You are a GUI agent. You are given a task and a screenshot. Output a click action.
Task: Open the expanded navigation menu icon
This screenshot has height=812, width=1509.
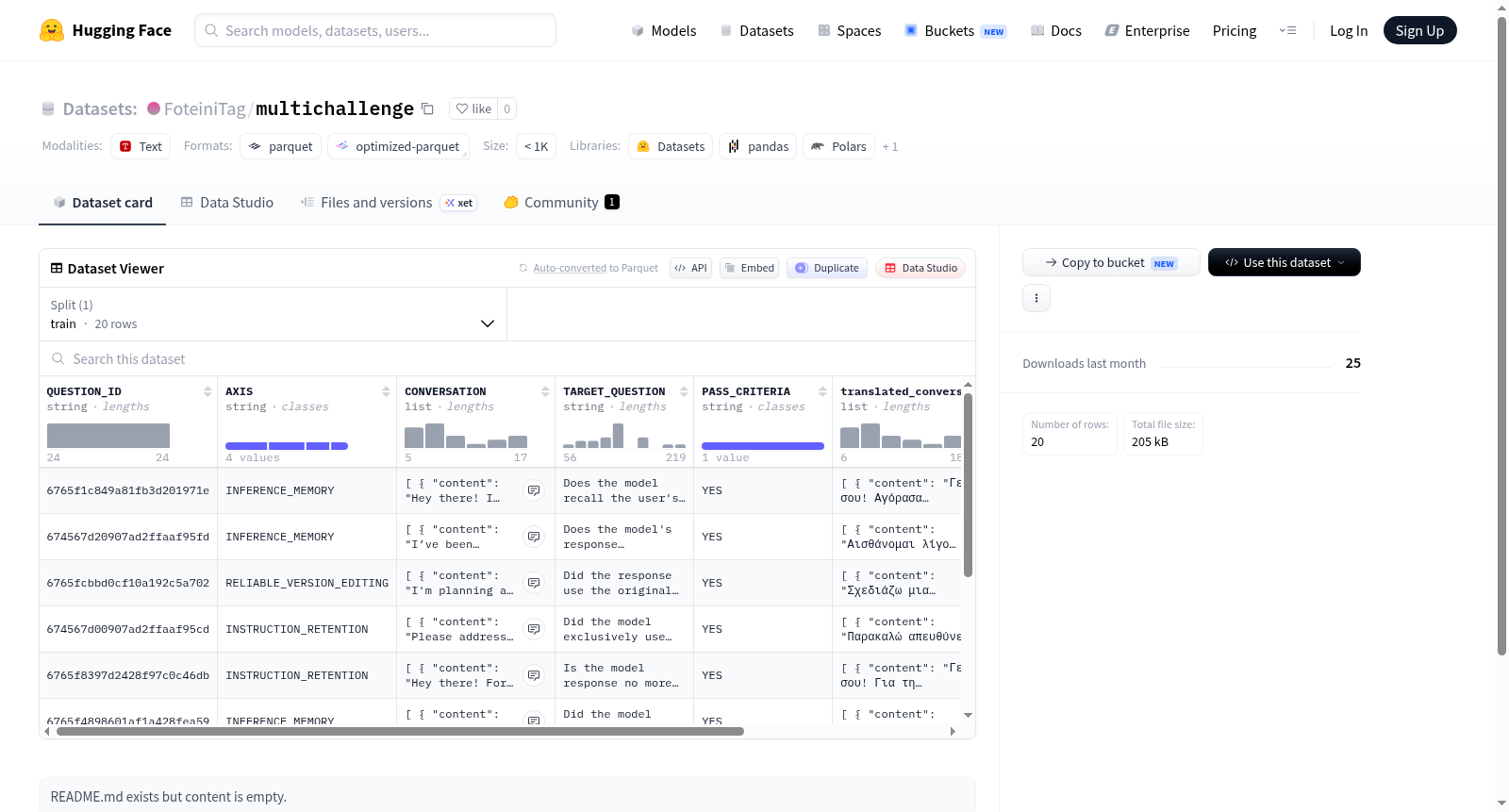tap(1287, 30)
